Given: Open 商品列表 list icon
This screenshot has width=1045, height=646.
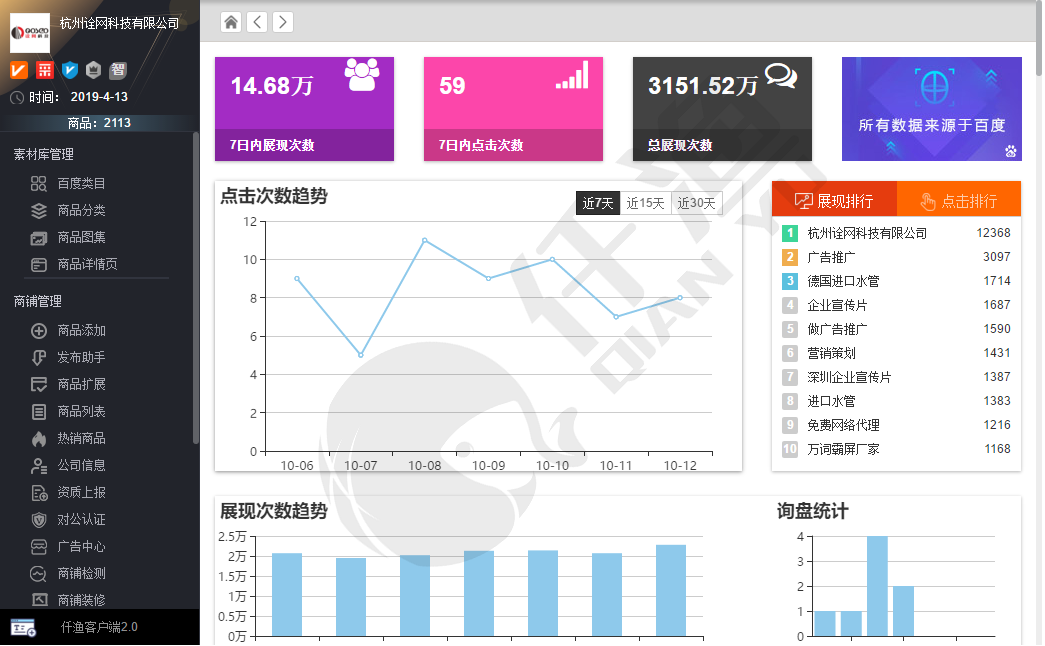Looking at the screenshot, I should click(39, 411).
